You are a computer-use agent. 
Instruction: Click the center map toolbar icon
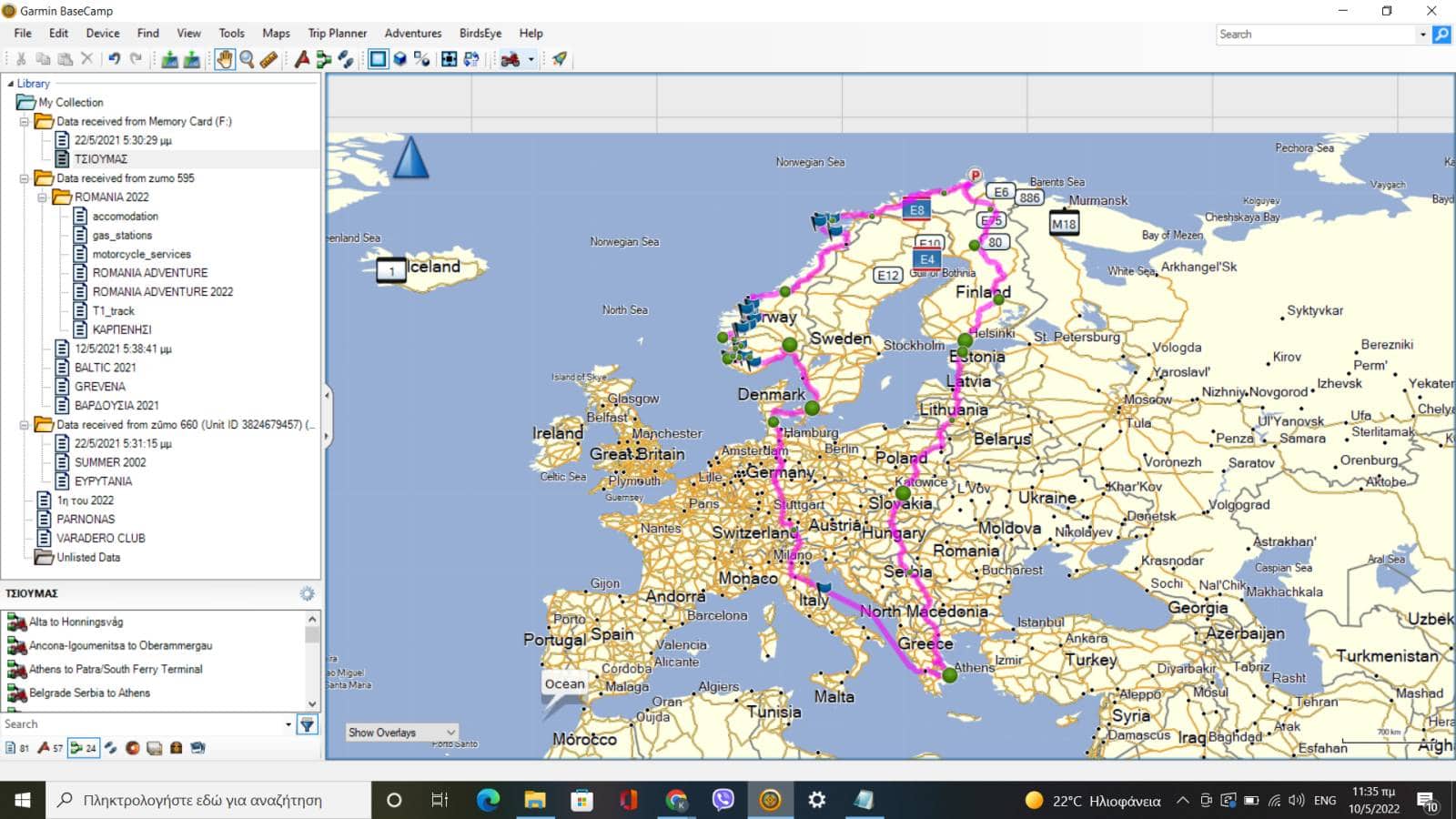click(x=450, y=59)
